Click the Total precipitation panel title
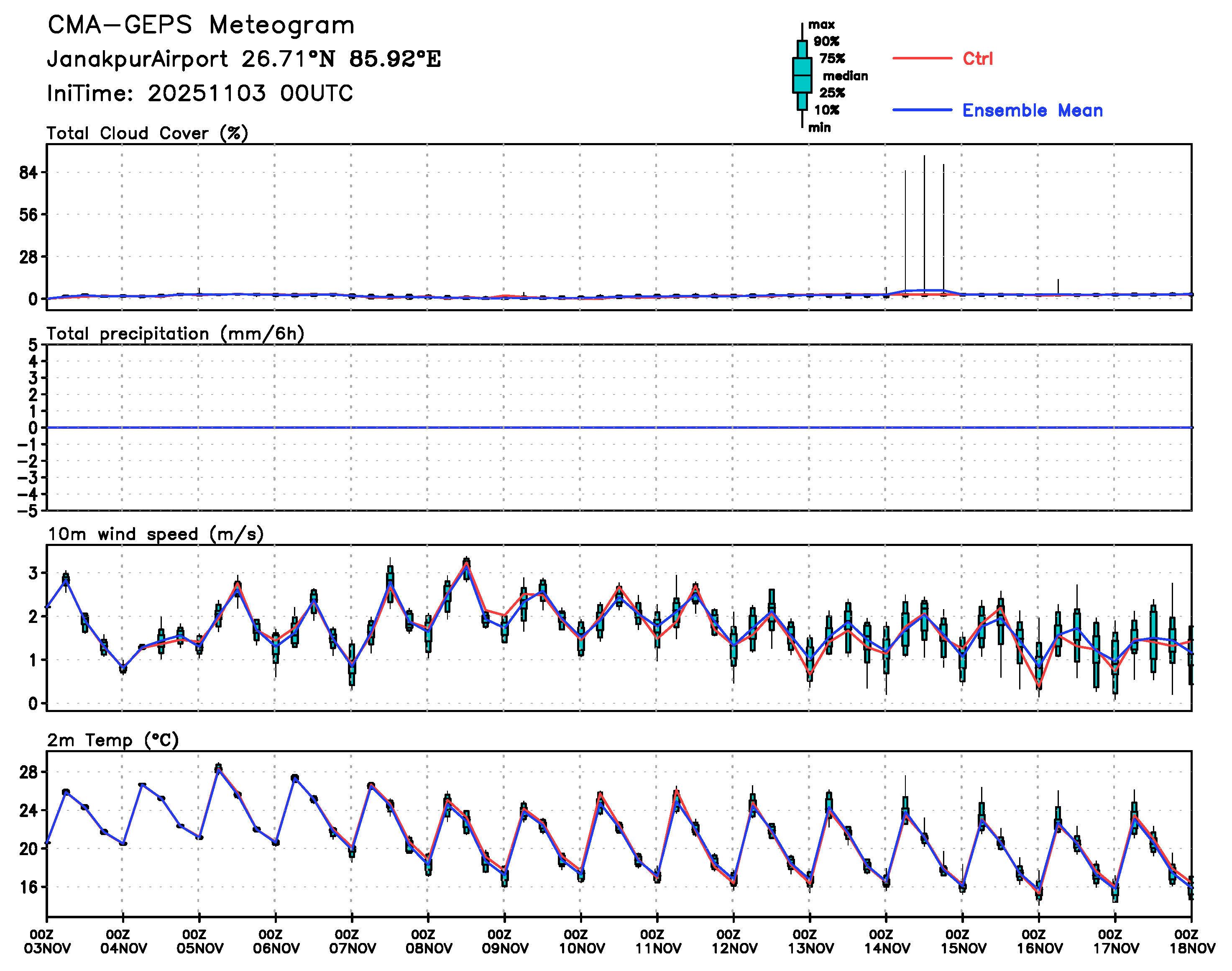 [175, 334]
